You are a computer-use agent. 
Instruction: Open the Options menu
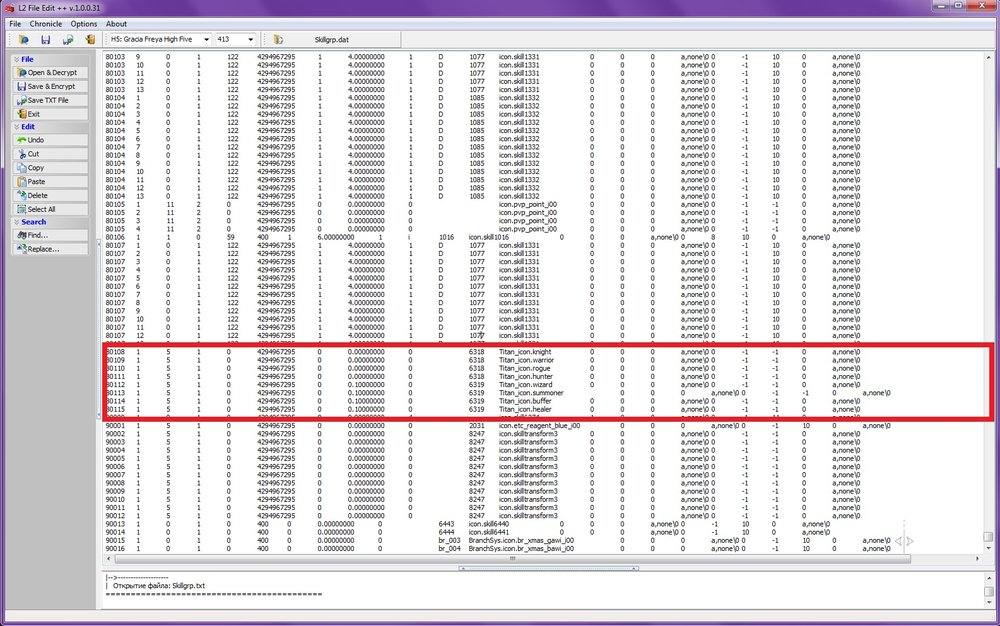click(x=84, y=23)
